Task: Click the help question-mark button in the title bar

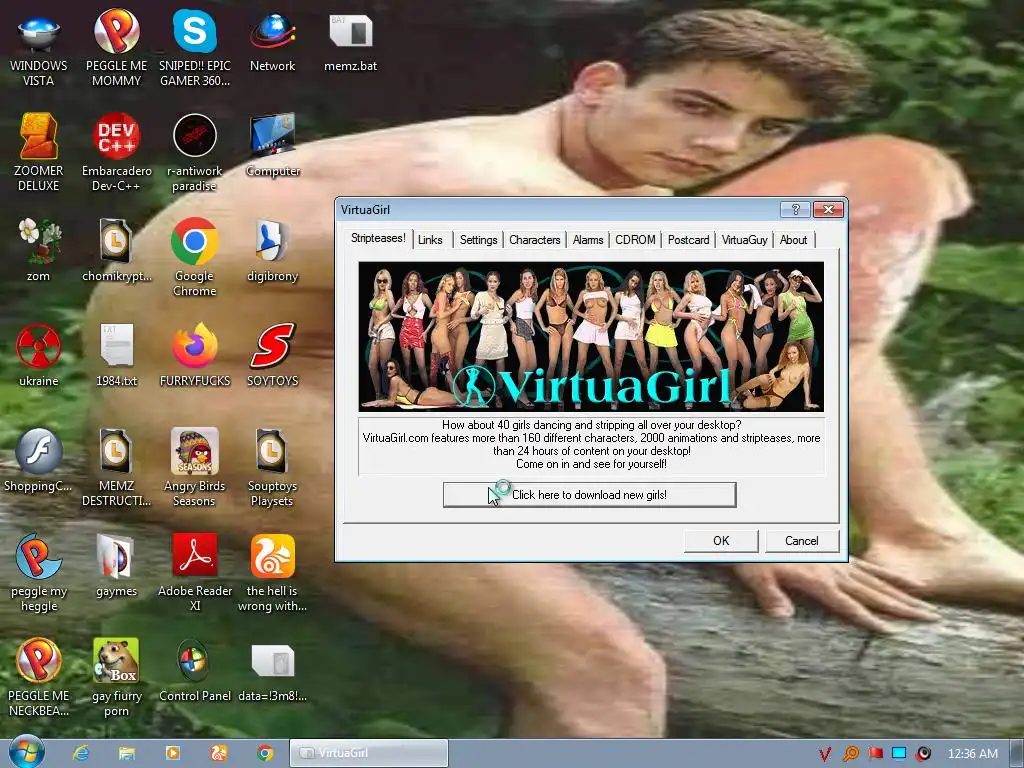Action: [x=795, y=210]
